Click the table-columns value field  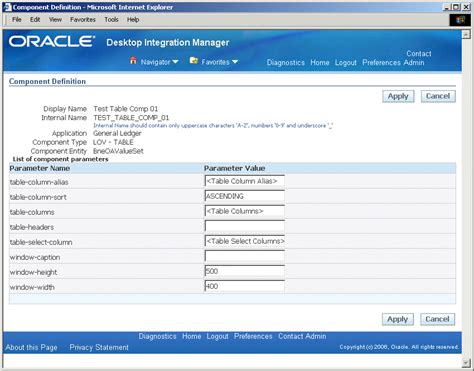(x=245, y=211)
